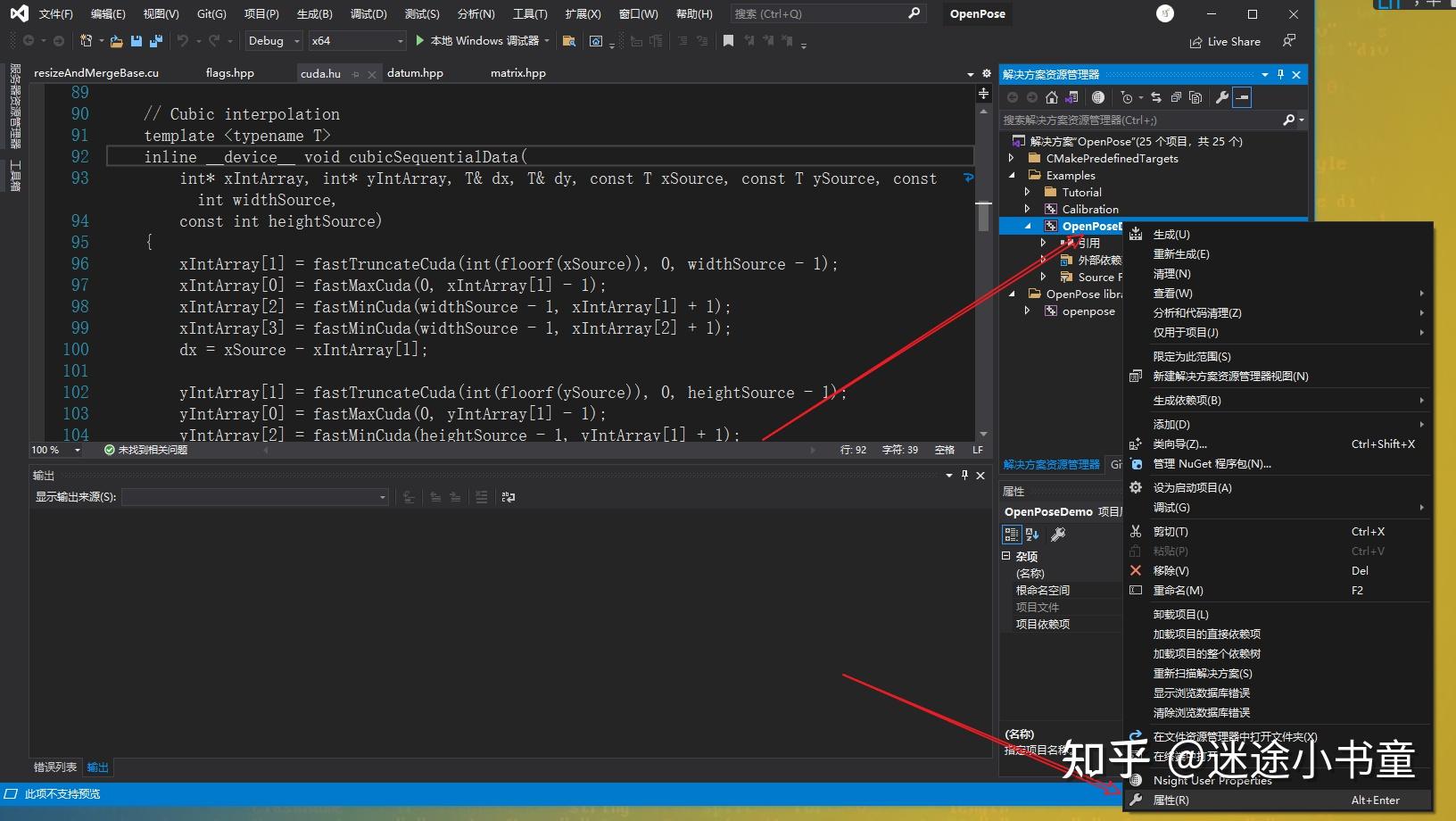Image resolution: width=1456 pixels, height=821 pixels.
Task: Expand the Calibration project node
Action: tap(1028, 208)
